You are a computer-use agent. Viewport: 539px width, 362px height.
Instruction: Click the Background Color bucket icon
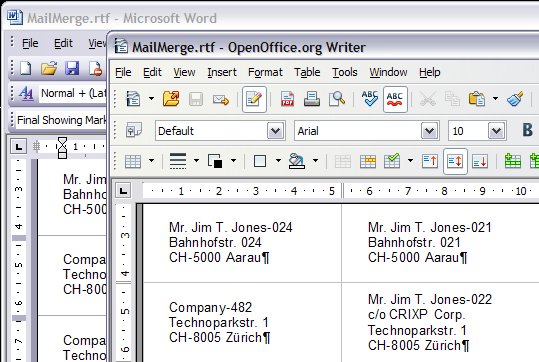pos(297,161)
